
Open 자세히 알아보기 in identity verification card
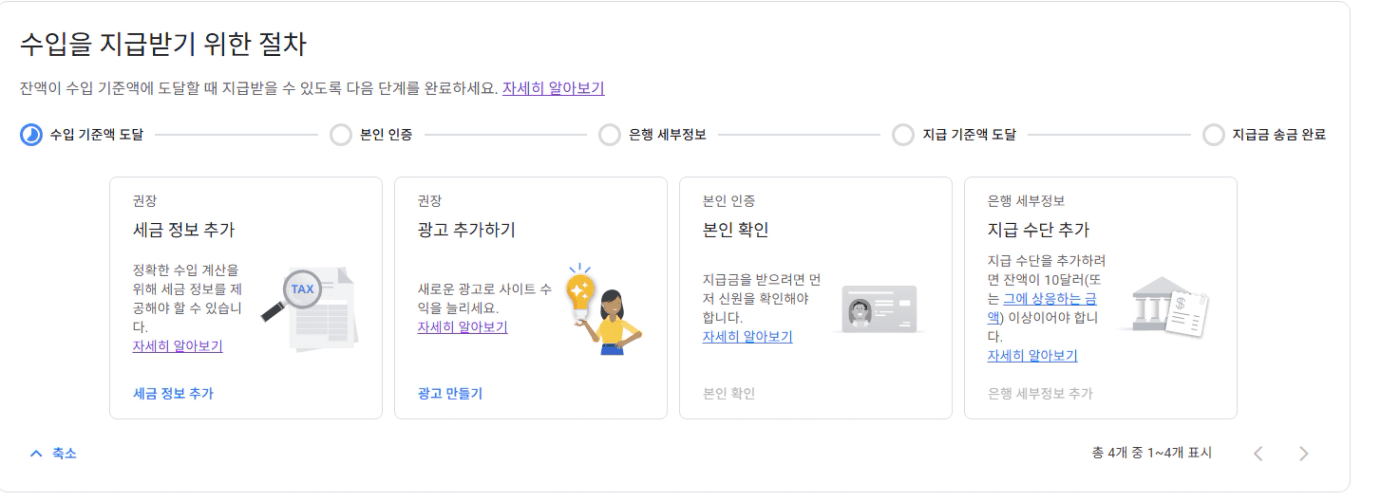[748, 337]
